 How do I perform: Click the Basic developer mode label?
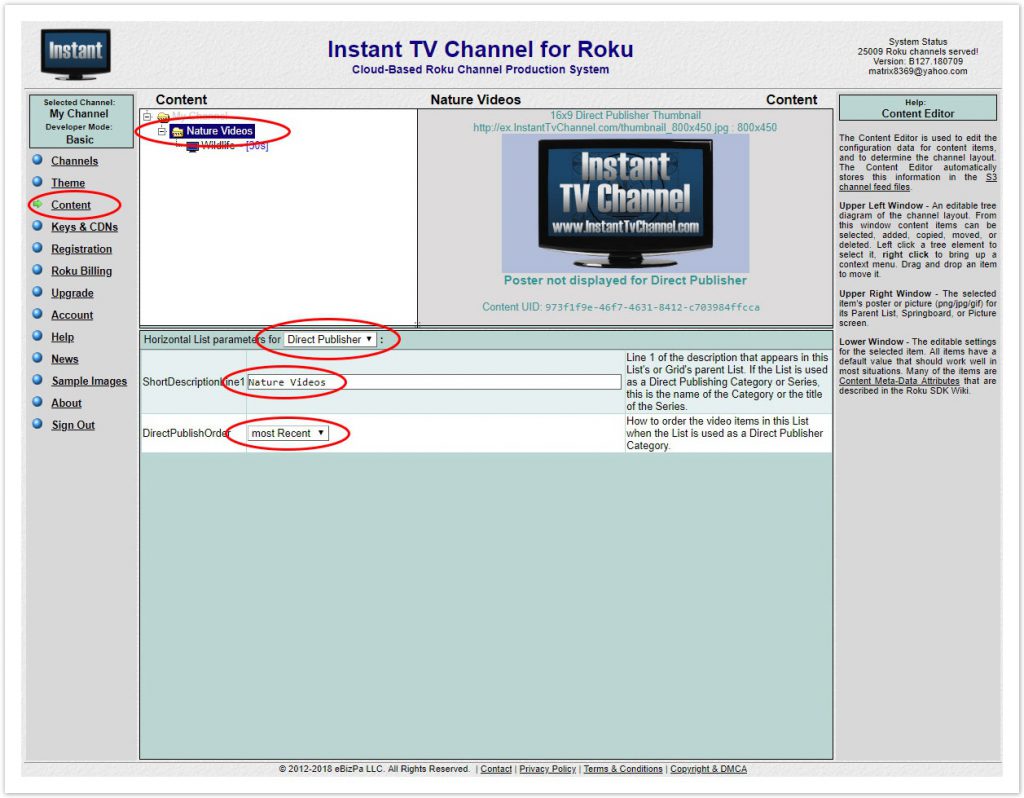pyautogui.click(x=80, y=140)
